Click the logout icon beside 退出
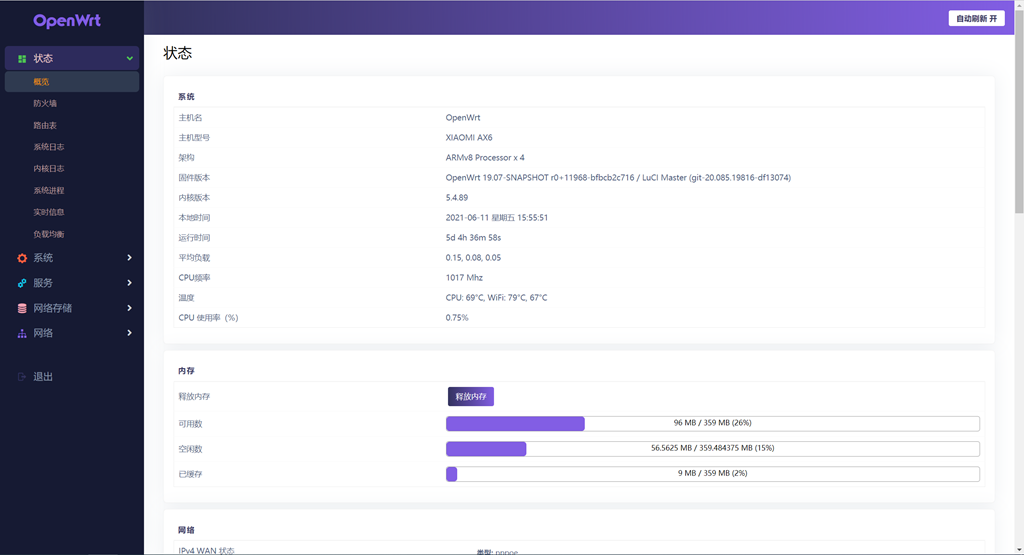The image size is (1024, 555). [x=22, y=377]
